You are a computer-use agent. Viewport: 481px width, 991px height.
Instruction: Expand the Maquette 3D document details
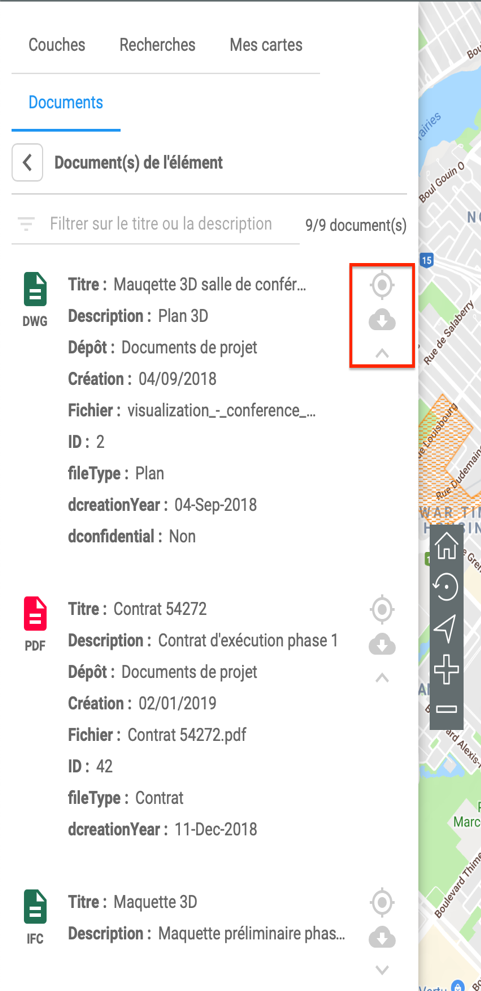(382, 970)
